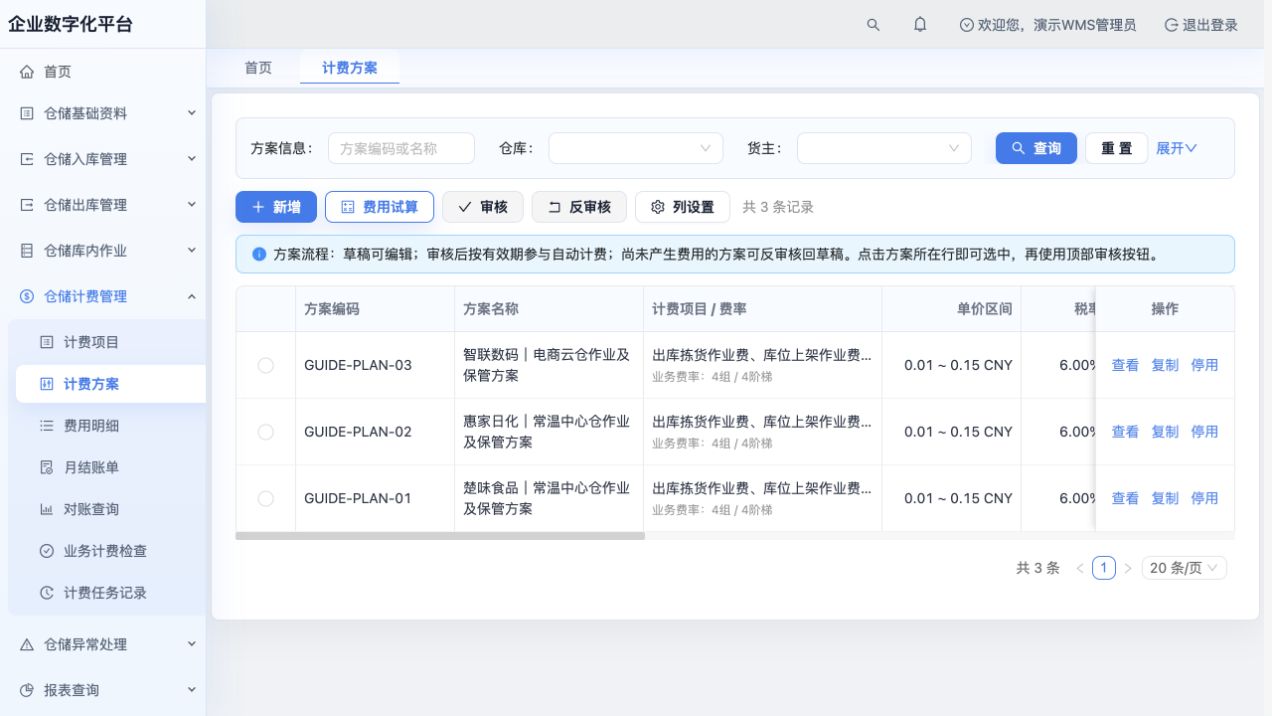Click 查看 for GUIDE-PLAN-03
Image resolution: width=1272 pixels, height=716 pixels.
coord(1125,365)
